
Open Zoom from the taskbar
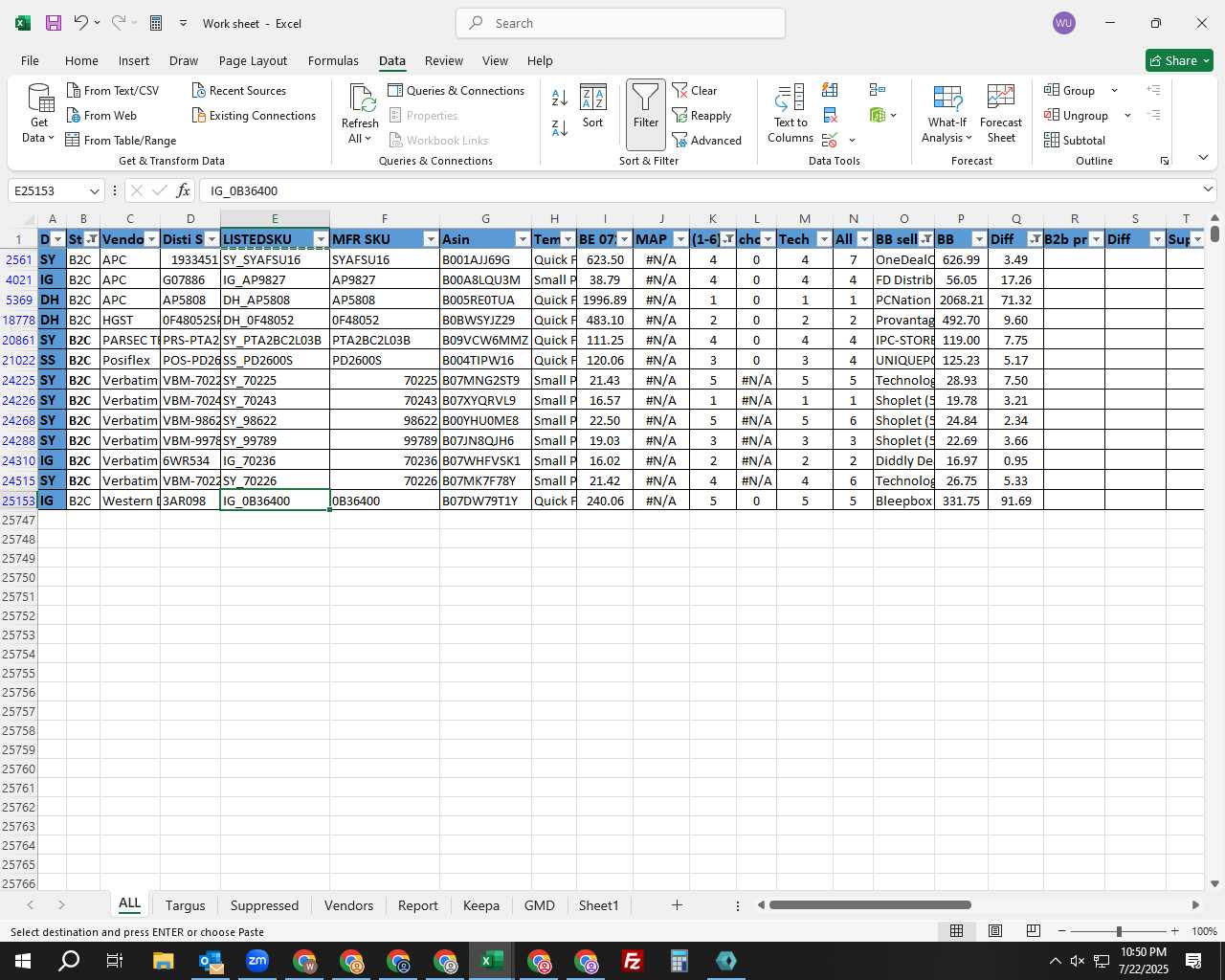pyautogui.click(x=257, y=961)
